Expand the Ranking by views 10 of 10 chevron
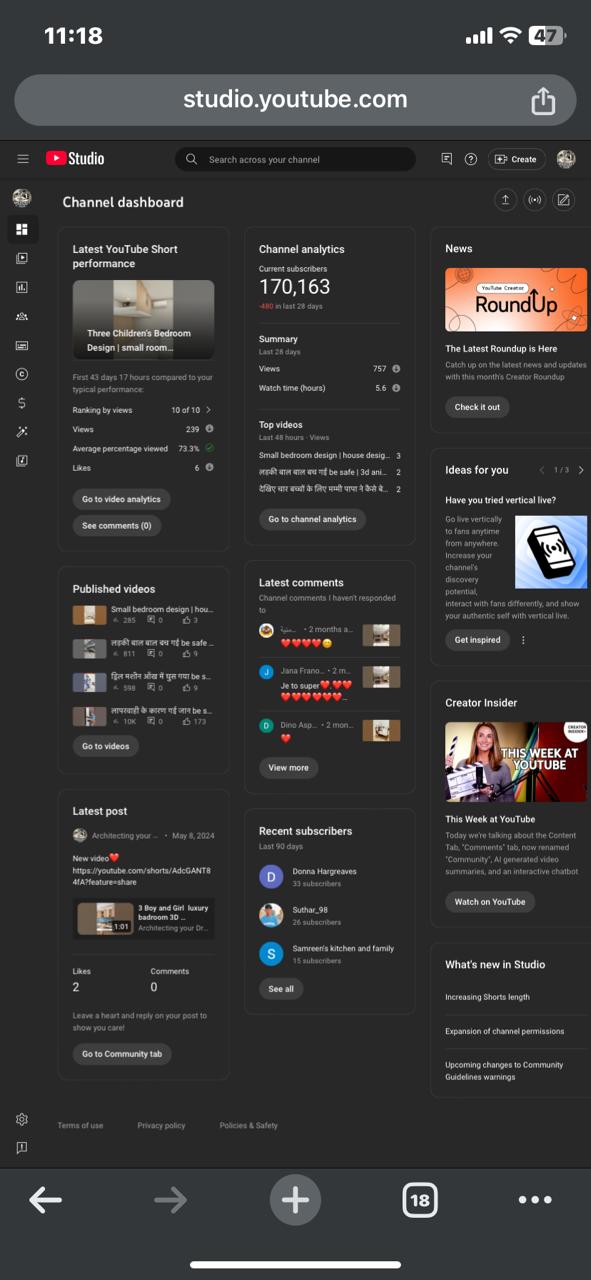Image resolution: width=591 pixels, height=1280 pixels. [x=209, y=410]
